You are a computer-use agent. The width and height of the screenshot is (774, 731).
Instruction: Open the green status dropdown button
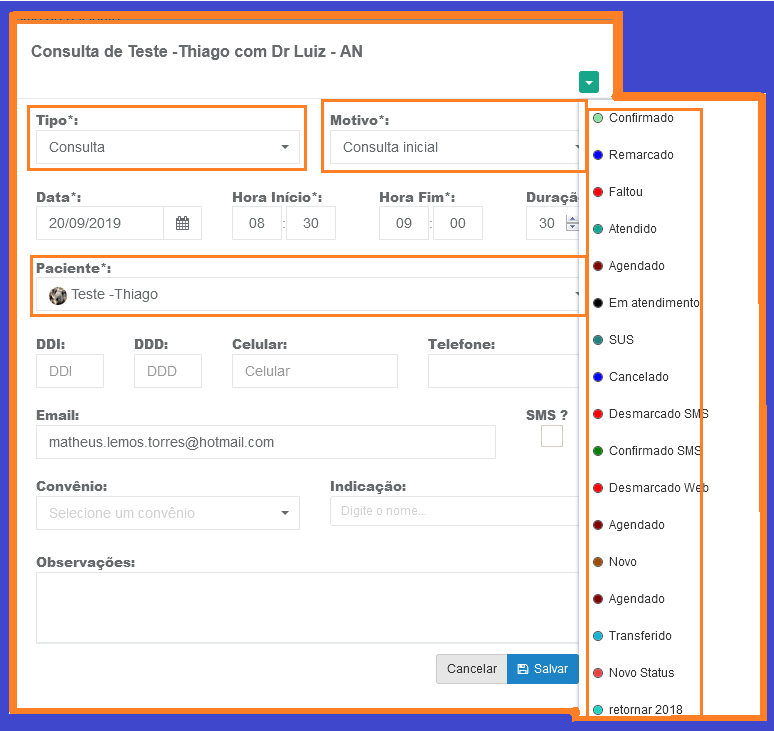point(588,83)
